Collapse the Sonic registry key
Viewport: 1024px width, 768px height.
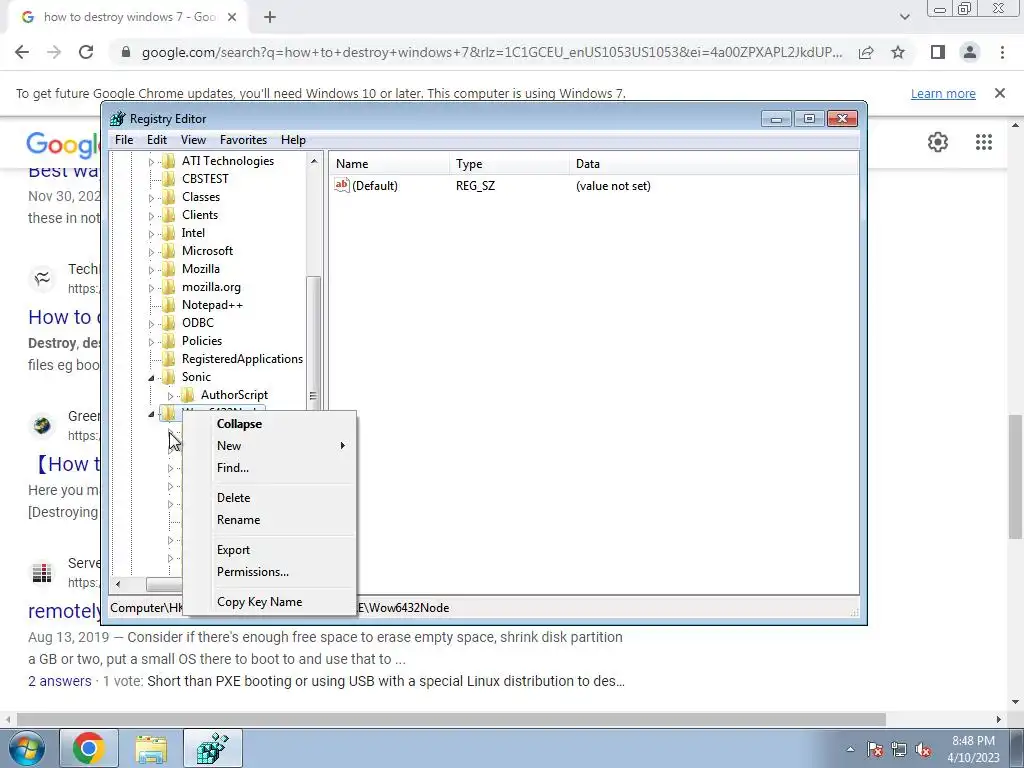(152, 377)
